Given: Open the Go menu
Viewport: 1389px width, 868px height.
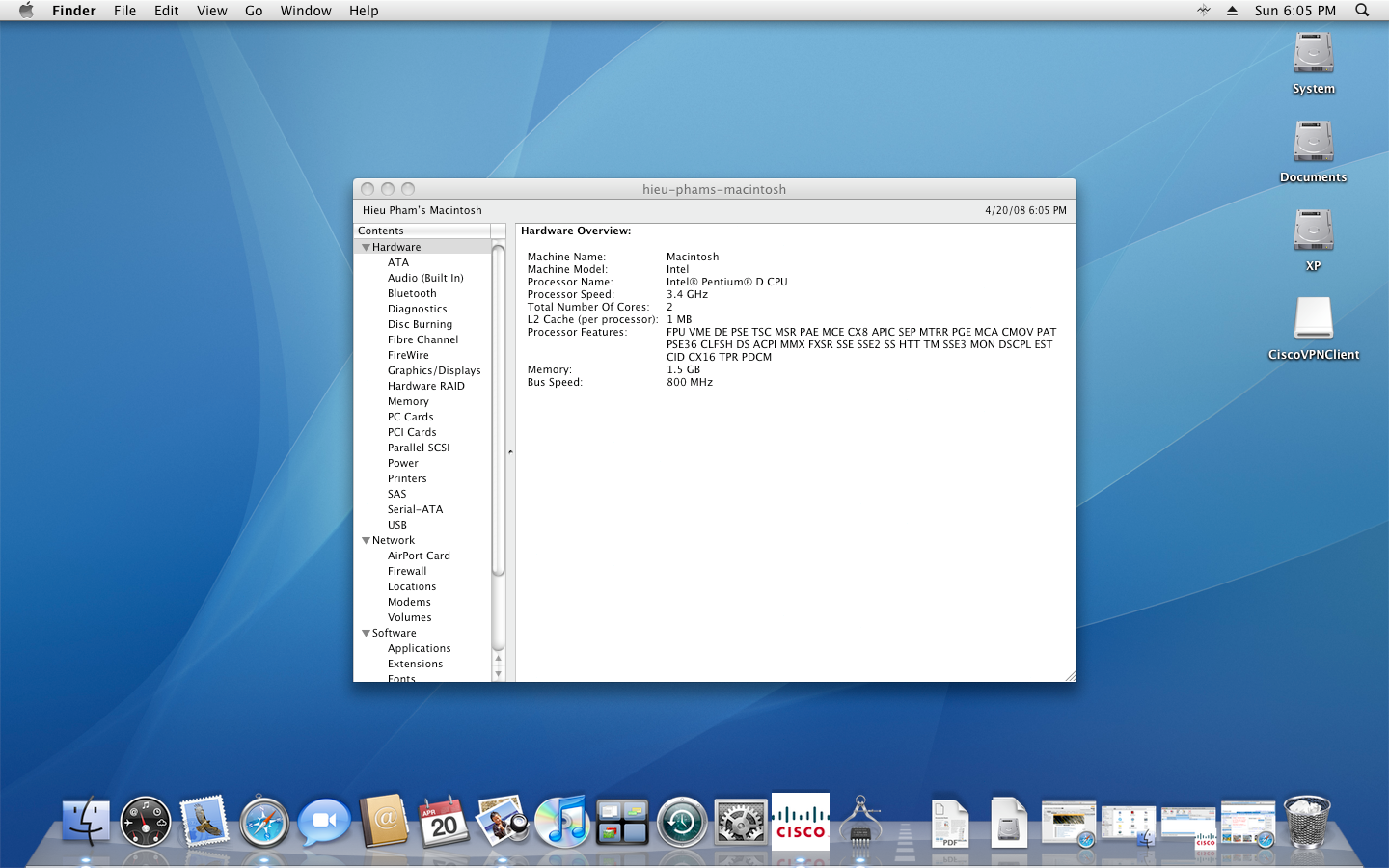Looking at the screenshot, I should 254,11.
